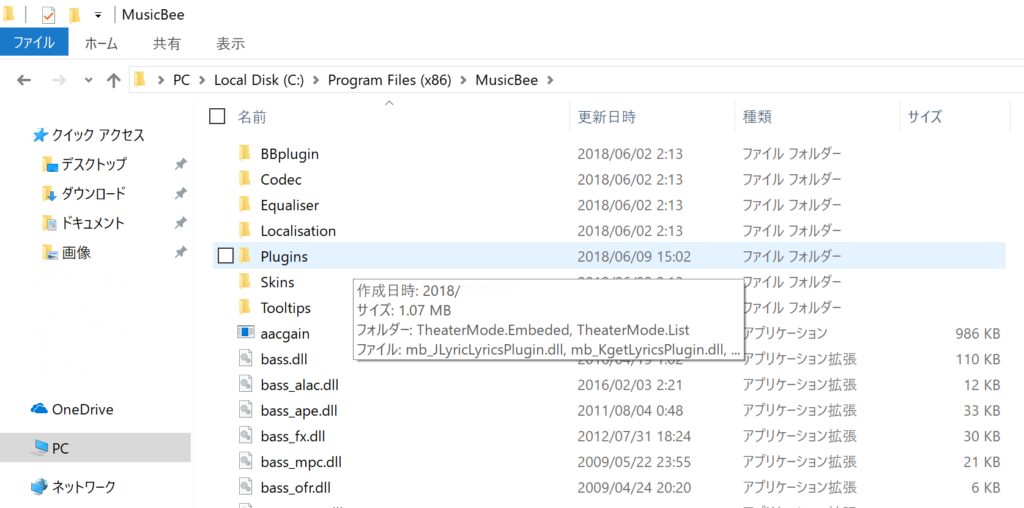Open ダウンロード in navigation pane

click(93, 194)
